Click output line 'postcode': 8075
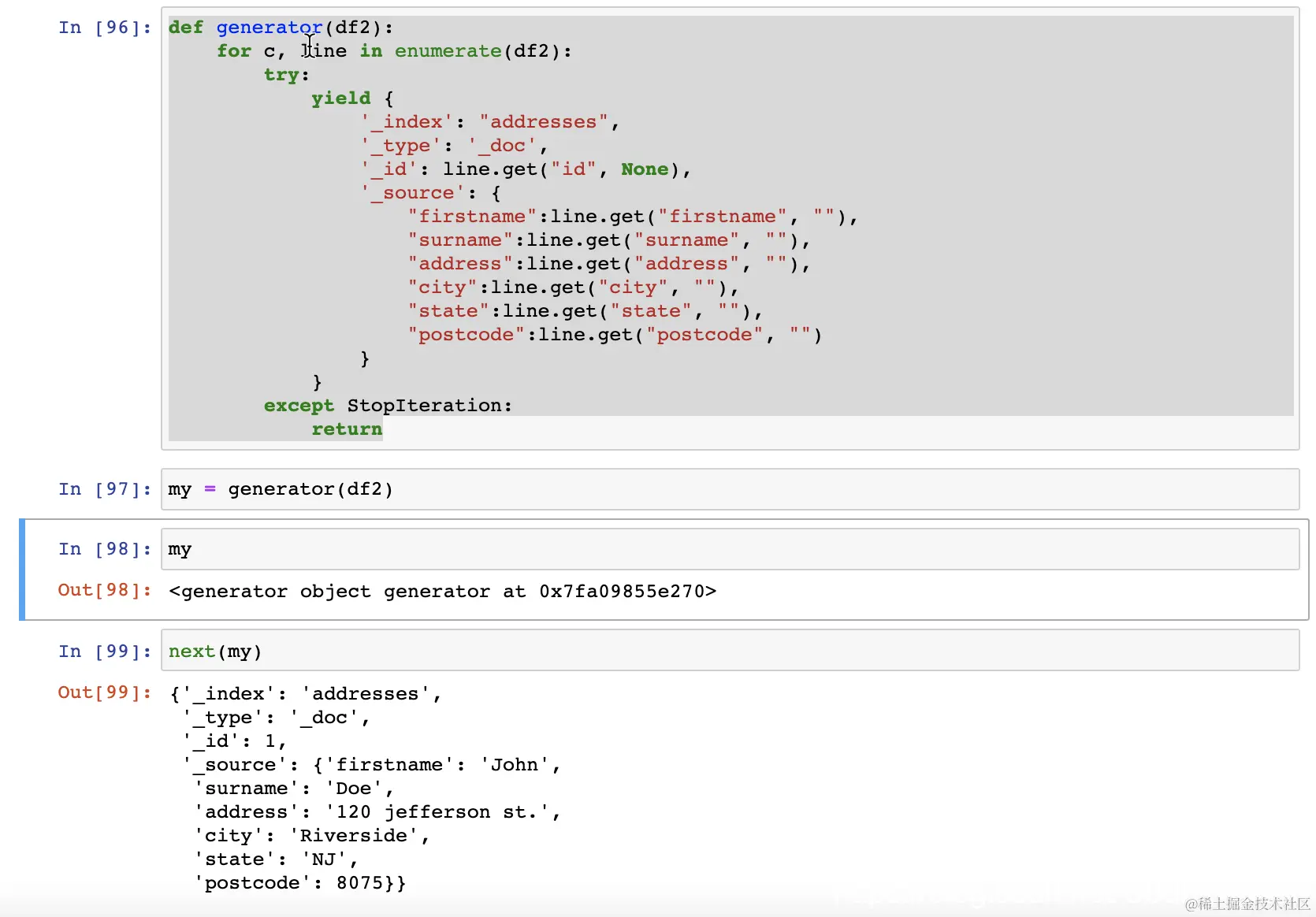Image resolution: width=1316 pixels, height=917 pixels. point(299,883)
